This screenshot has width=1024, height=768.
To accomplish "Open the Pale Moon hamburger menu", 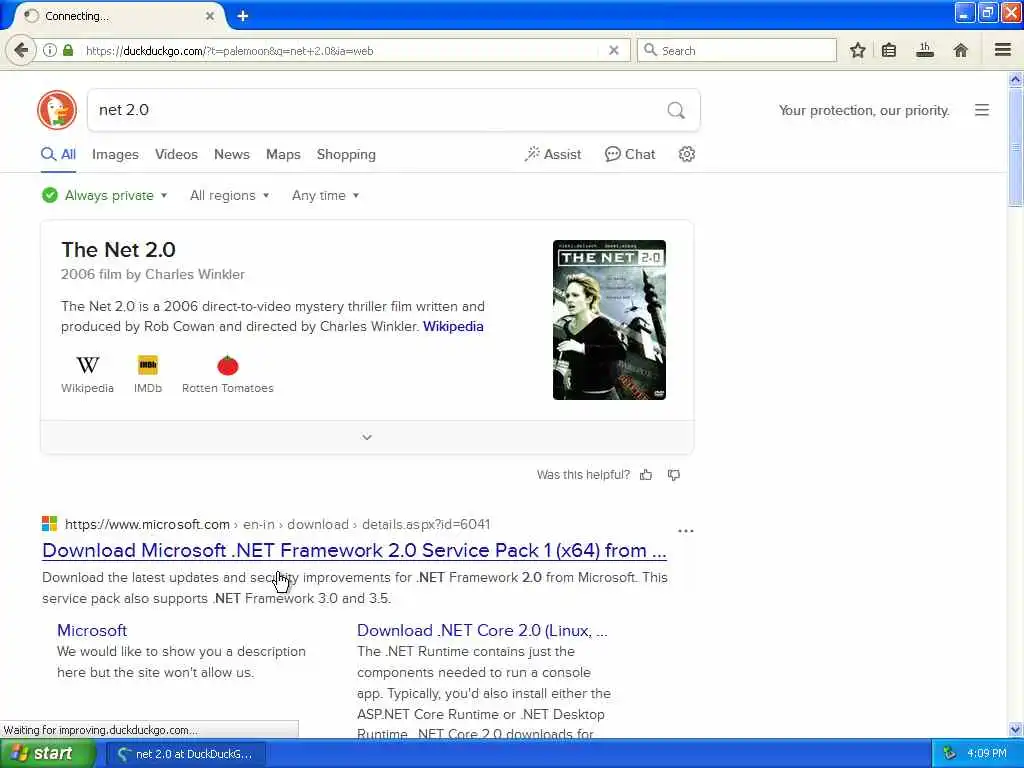I will [1003, 50].
